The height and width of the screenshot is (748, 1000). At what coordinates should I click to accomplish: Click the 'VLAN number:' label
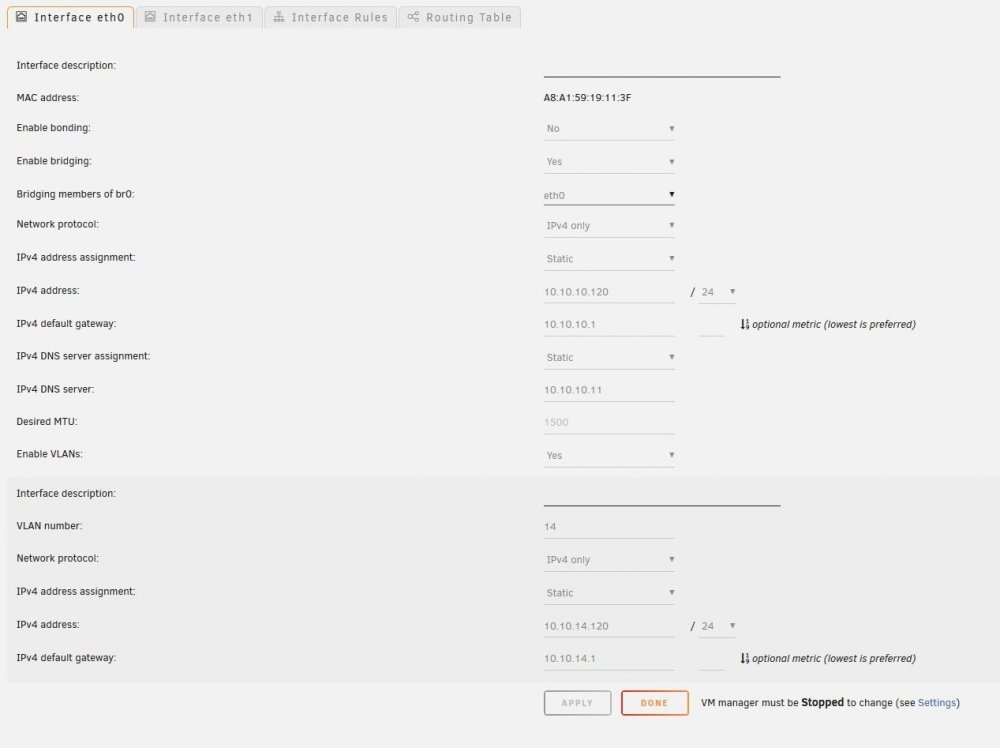(x=49, y=526)
